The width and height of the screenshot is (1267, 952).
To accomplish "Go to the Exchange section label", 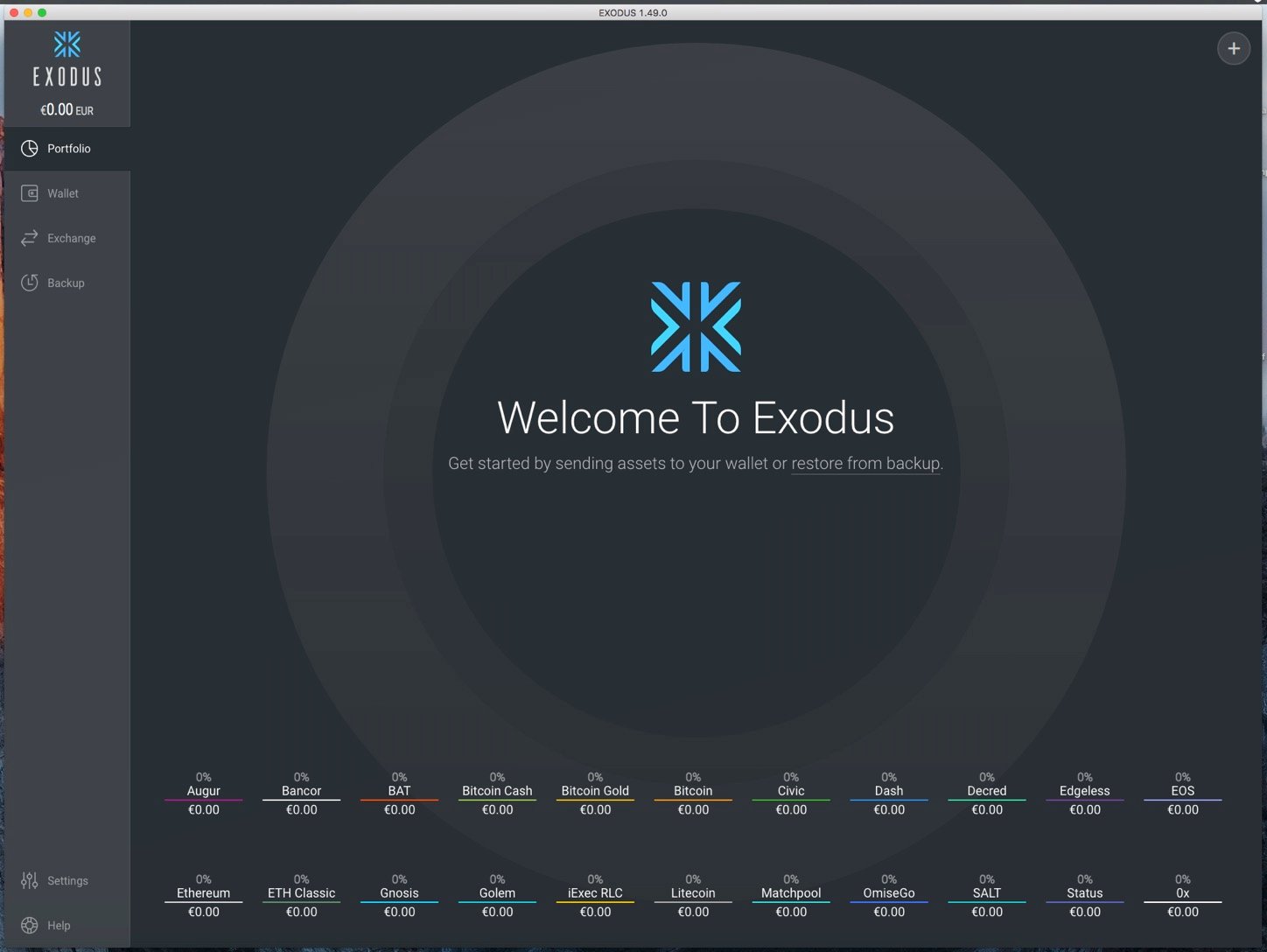I will (72, 238).
